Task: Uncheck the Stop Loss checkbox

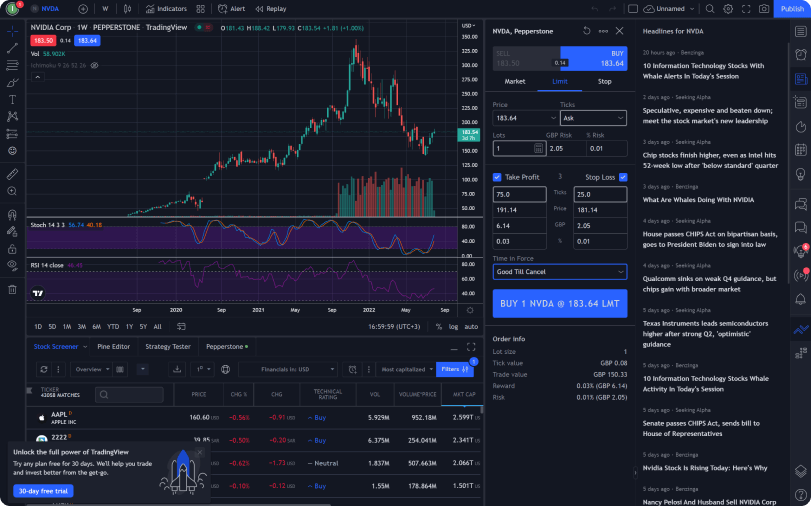Action: tap(623, 177)
